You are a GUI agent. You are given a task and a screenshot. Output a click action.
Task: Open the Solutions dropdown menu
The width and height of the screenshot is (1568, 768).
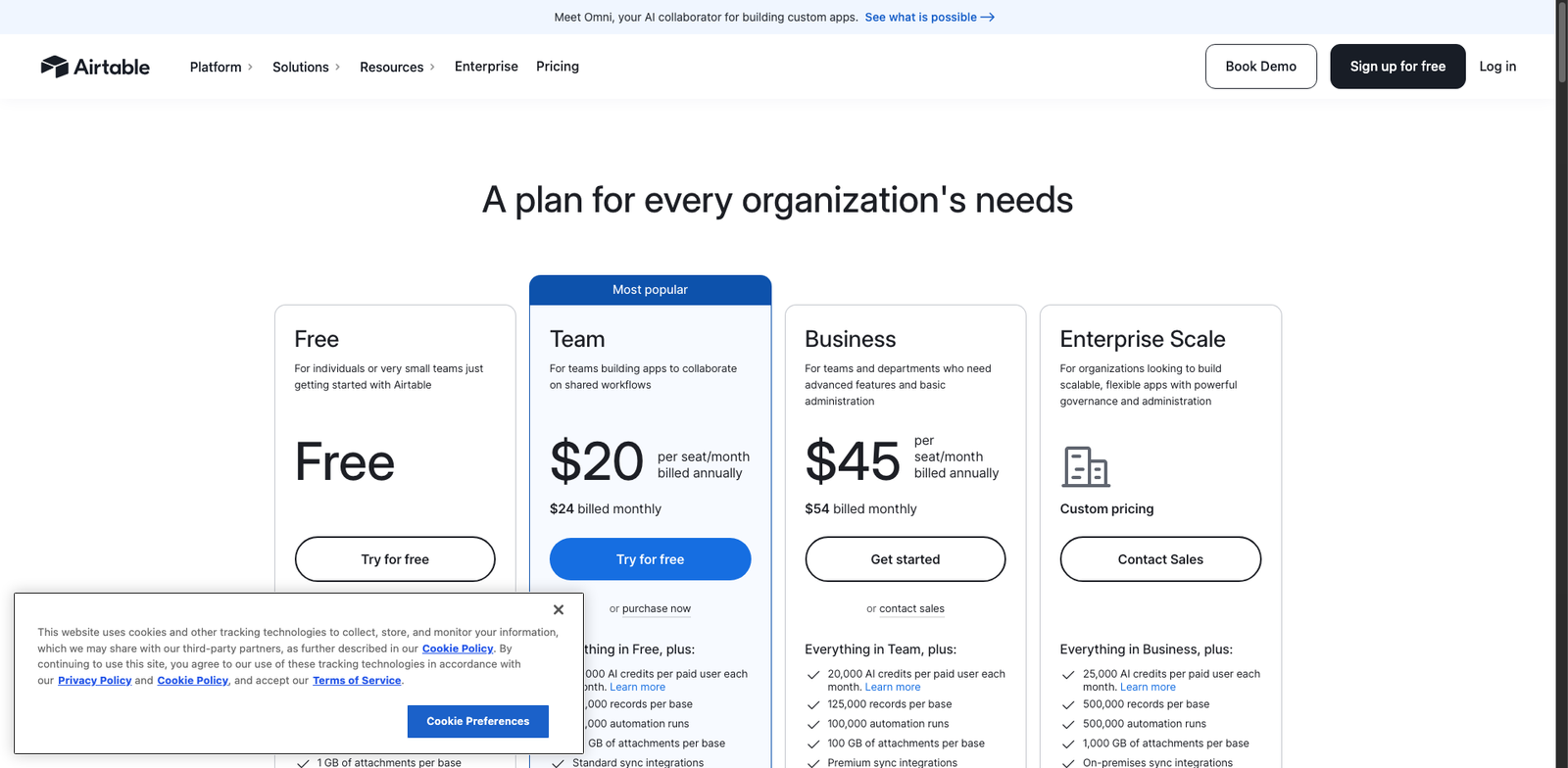coord(306,67)
